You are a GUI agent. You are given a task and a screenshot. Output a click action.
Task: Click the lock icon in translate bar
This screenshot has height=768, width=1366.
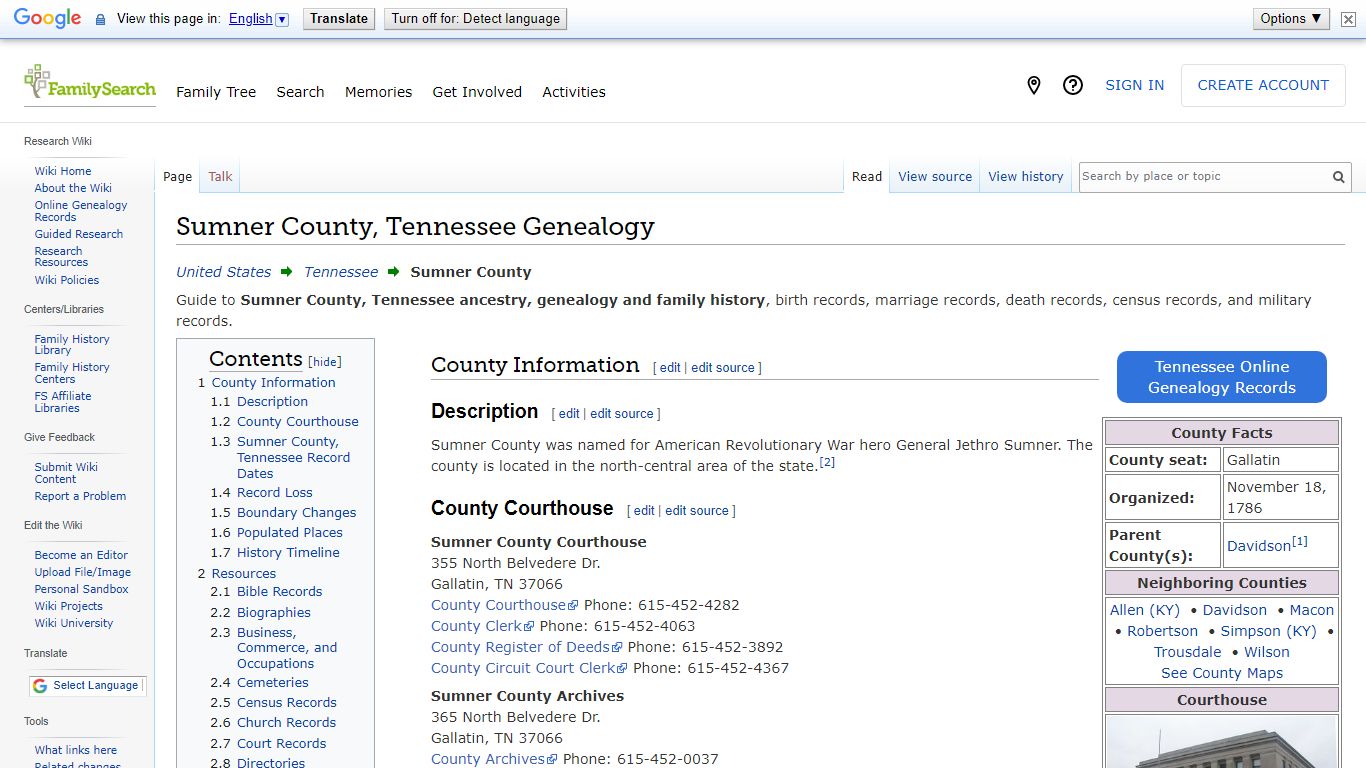pos(100,19)
